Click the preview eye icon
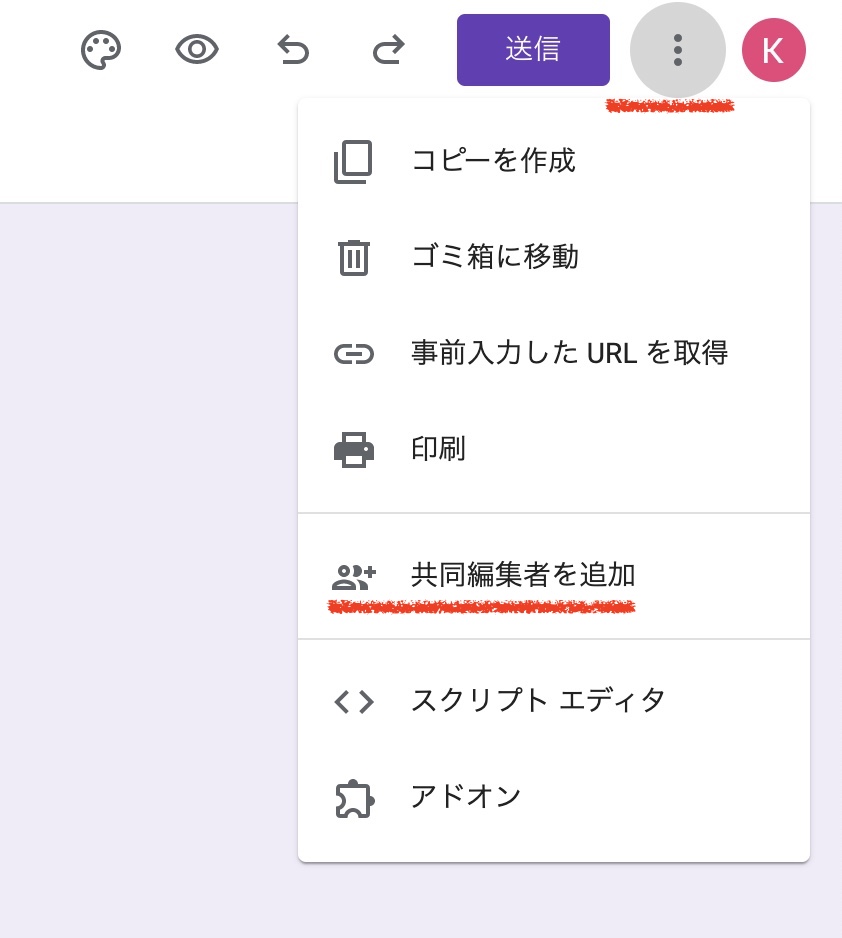 point(197,49)
